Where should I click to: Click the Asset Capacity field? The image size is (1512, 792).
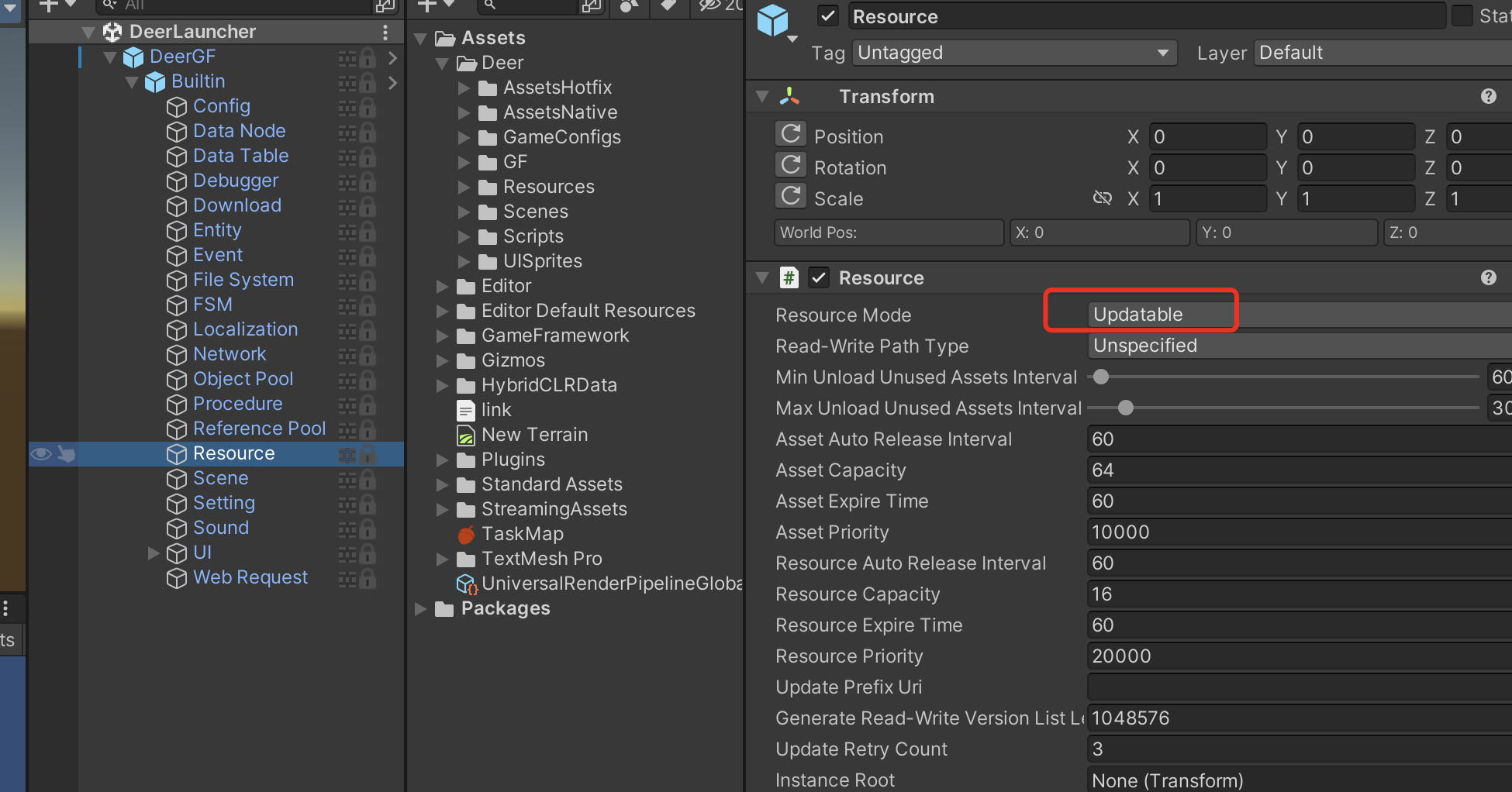pos(1300,470)
